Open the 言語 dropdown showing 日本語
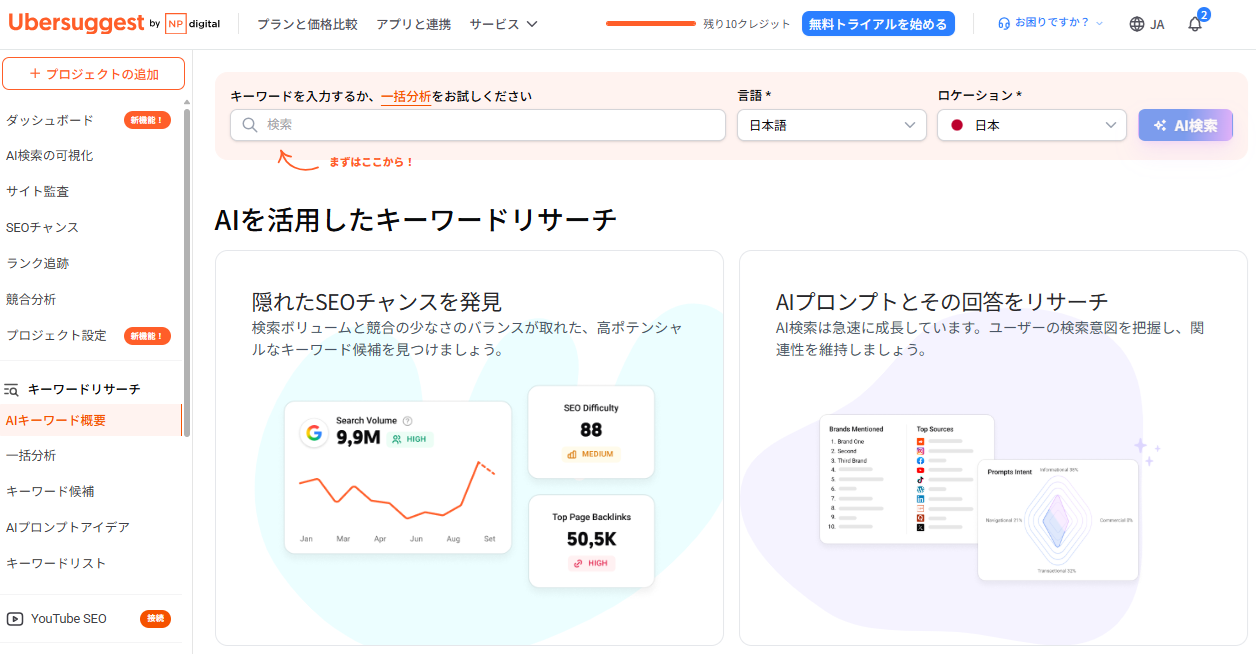 832,125
